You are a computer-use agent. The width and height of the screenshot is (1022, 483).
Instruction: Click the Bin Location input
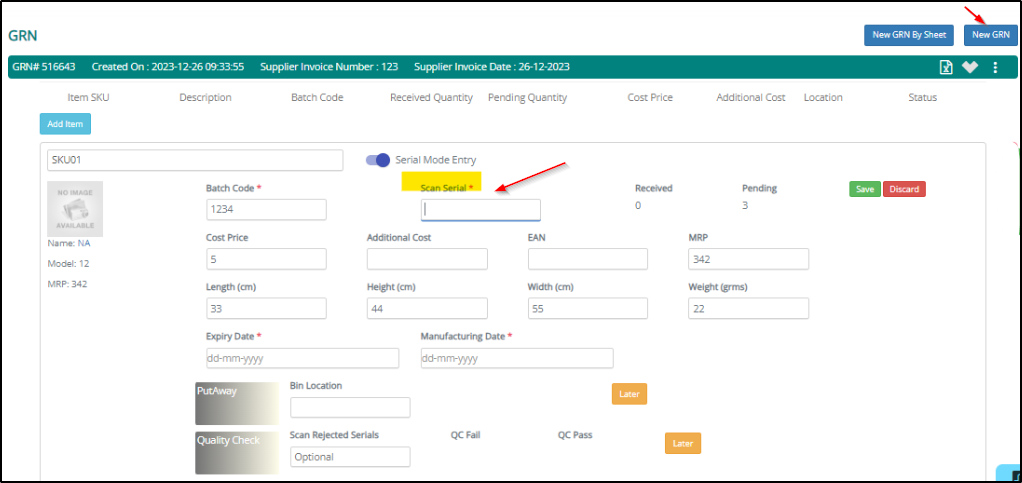350,407
